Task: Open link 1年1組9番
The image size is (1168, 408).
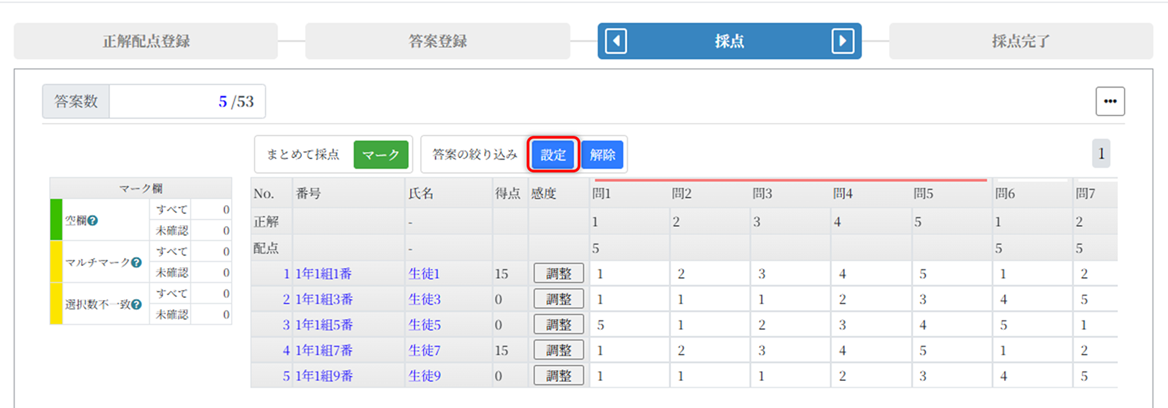Action: (x=323, y=376)
